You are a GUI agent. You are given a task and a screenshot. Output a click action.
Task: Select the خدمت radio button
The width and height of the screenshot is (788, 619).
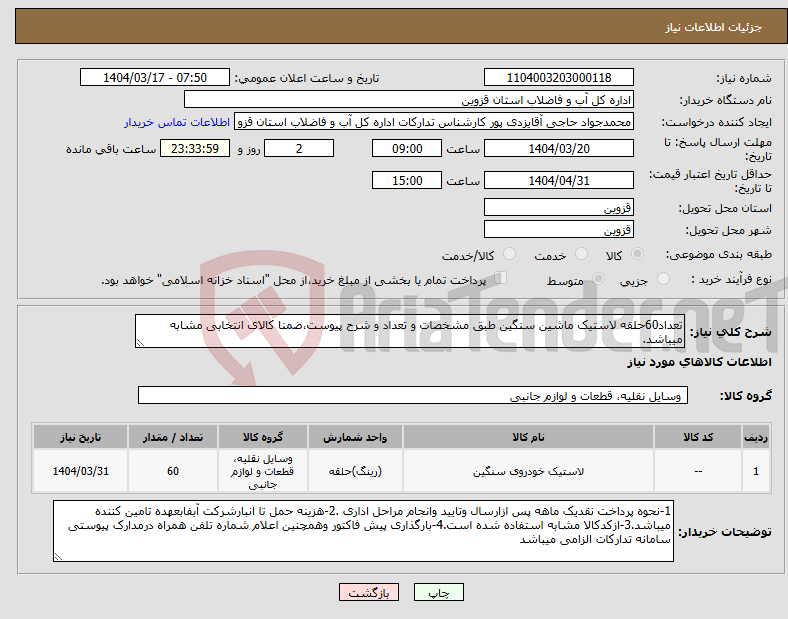[x=581, y=254]
